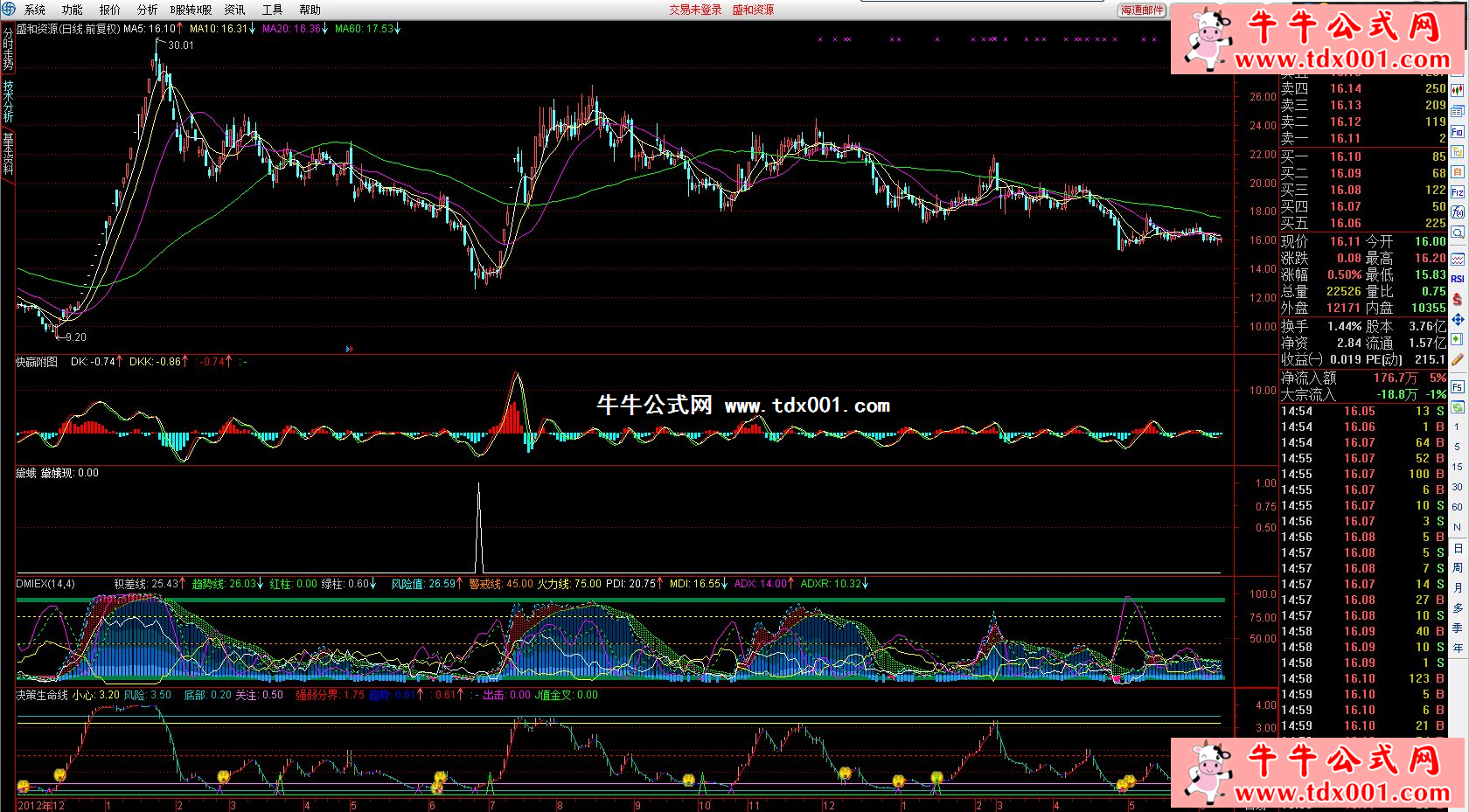Click the 决策生命线 indicator title

point(42,696)
